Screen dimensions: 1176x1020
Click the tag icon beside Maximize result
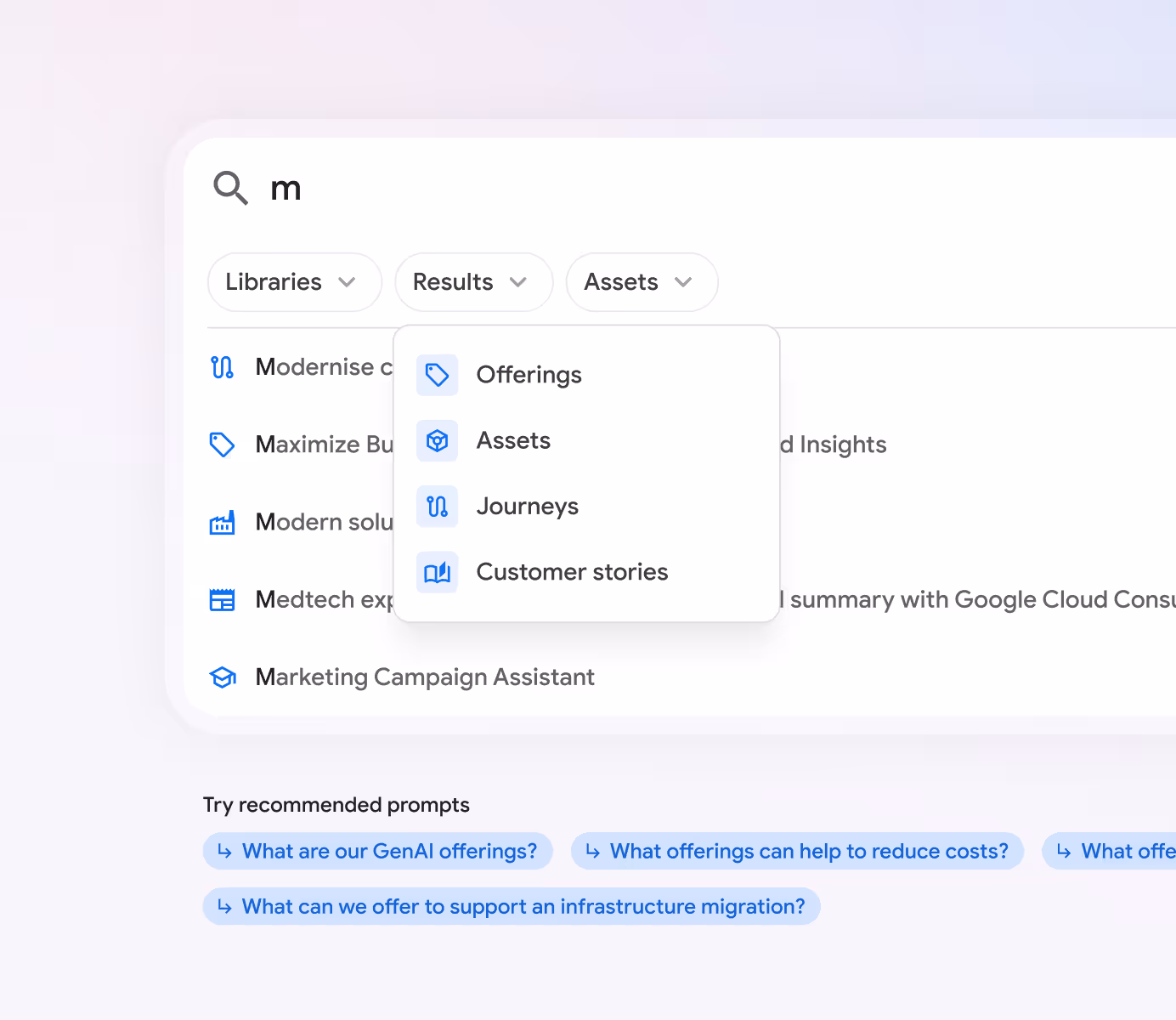(x=222, y=445)
